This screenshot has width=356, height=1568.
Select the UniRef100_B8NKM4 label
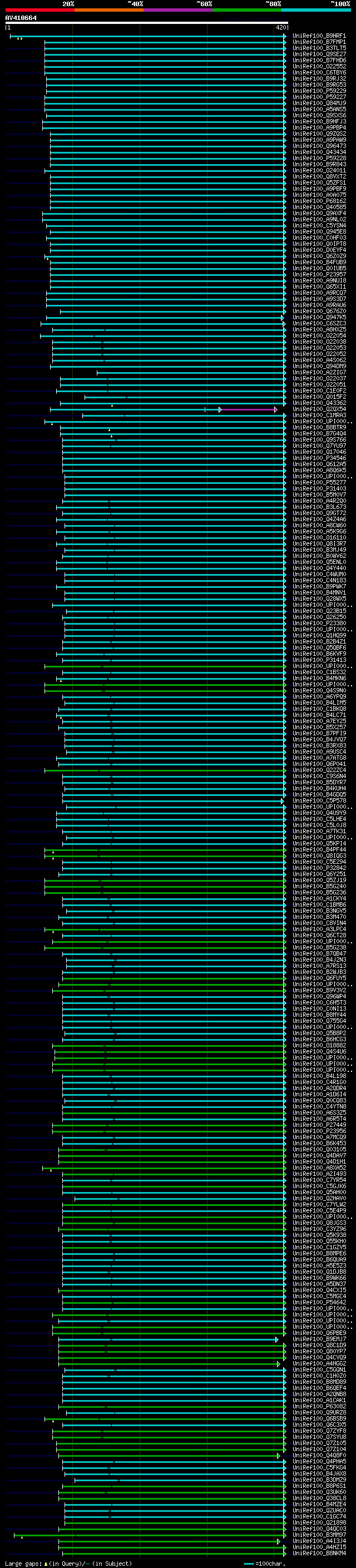(319, 1553)
